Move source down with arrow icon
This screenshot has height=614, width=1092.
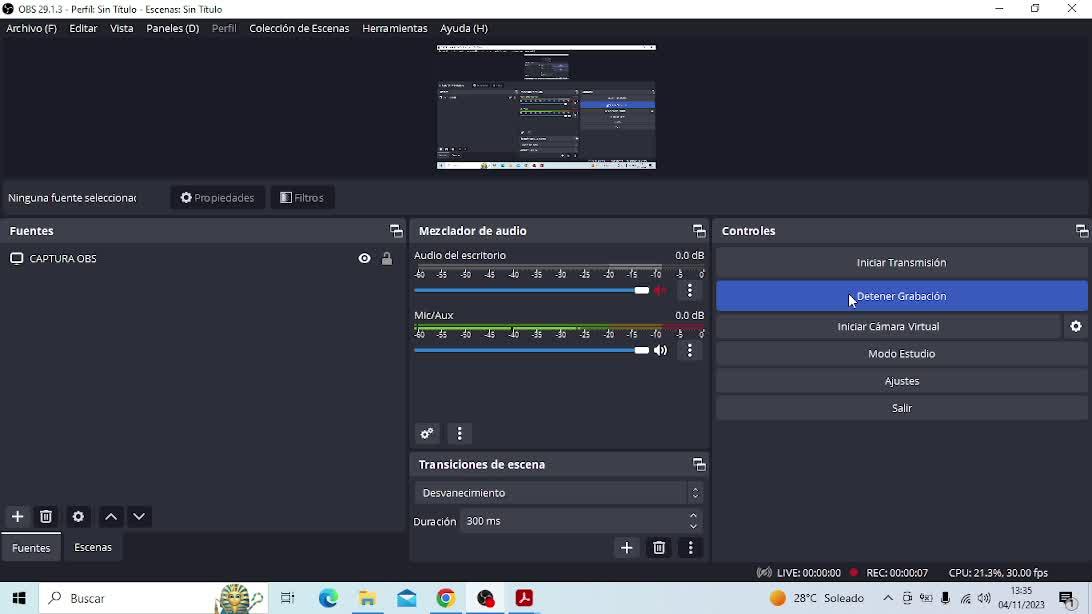pos(139,517)
